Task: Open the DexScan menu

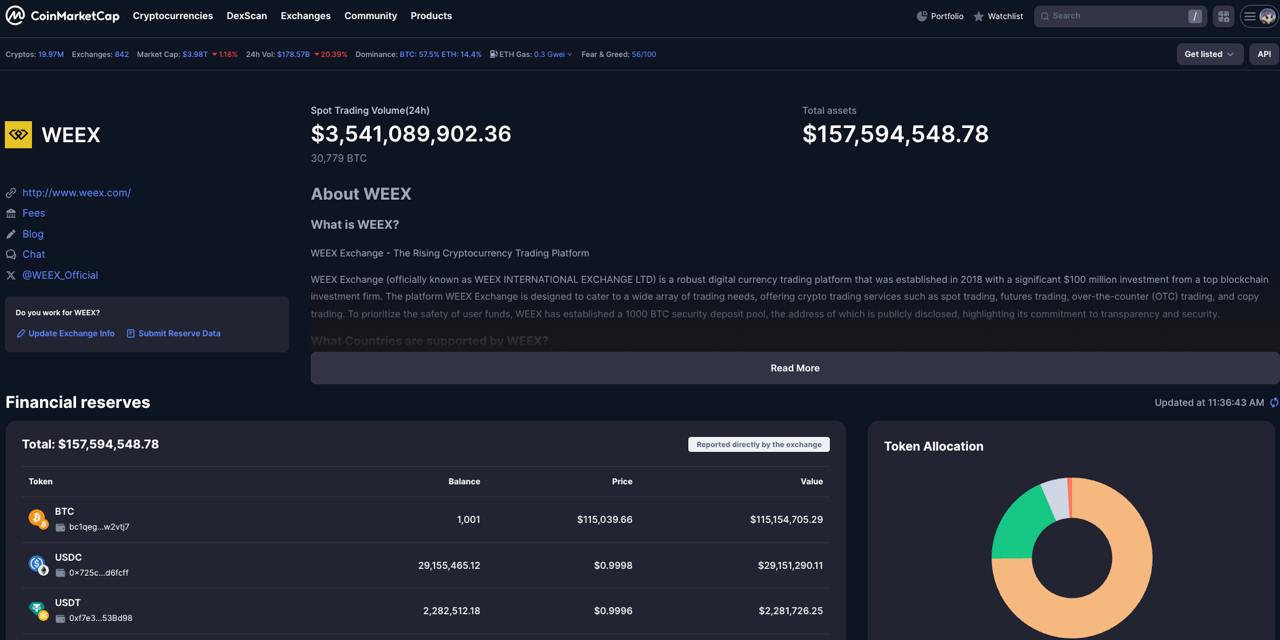Action: coord(247,16)
